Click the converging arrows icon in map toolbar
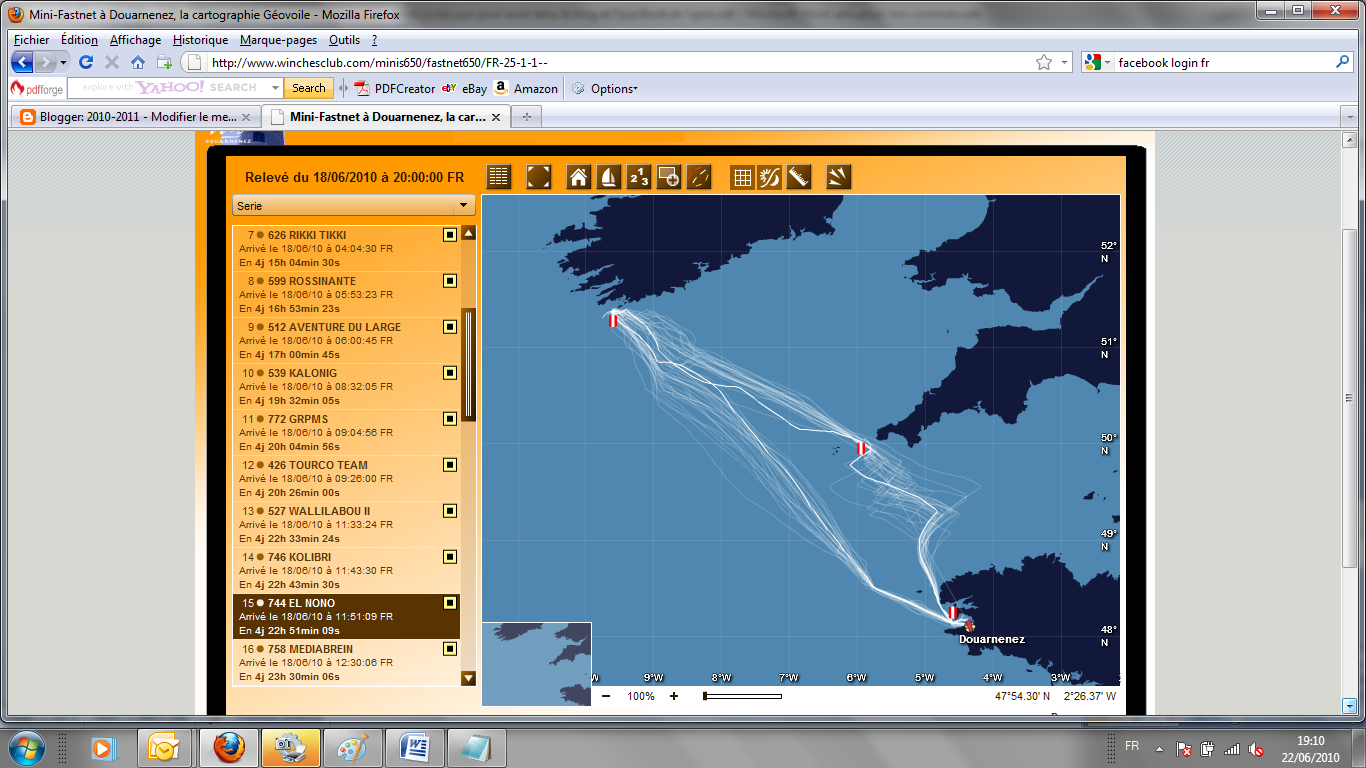The image size is (1366, 768). click(838, 177)
